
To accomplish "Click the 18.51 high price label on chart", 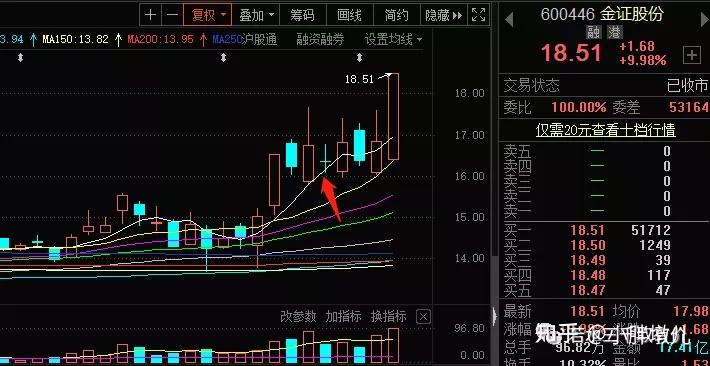I will tap(359, 79).
